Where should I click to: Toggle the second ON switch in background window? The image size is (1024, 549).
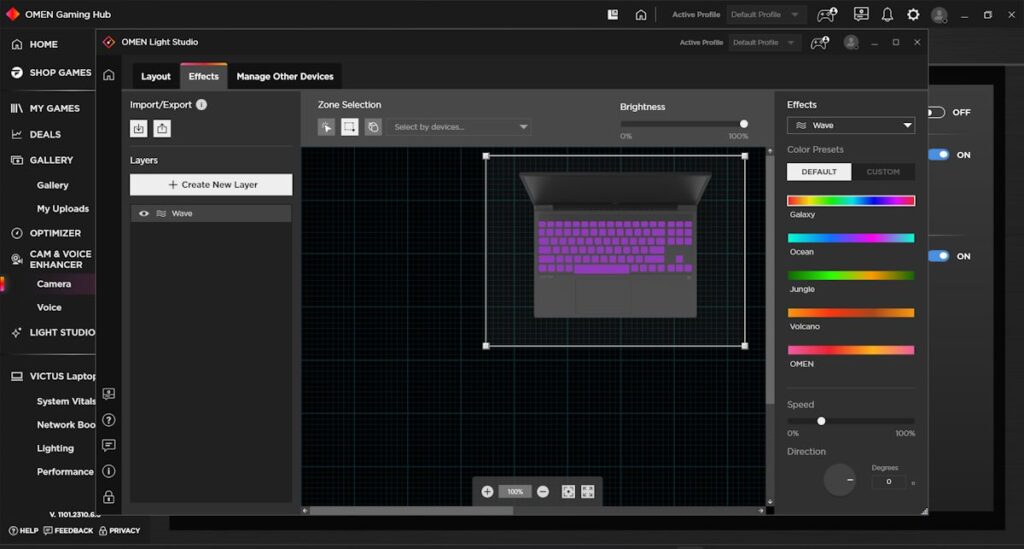[x=938, y=256]
